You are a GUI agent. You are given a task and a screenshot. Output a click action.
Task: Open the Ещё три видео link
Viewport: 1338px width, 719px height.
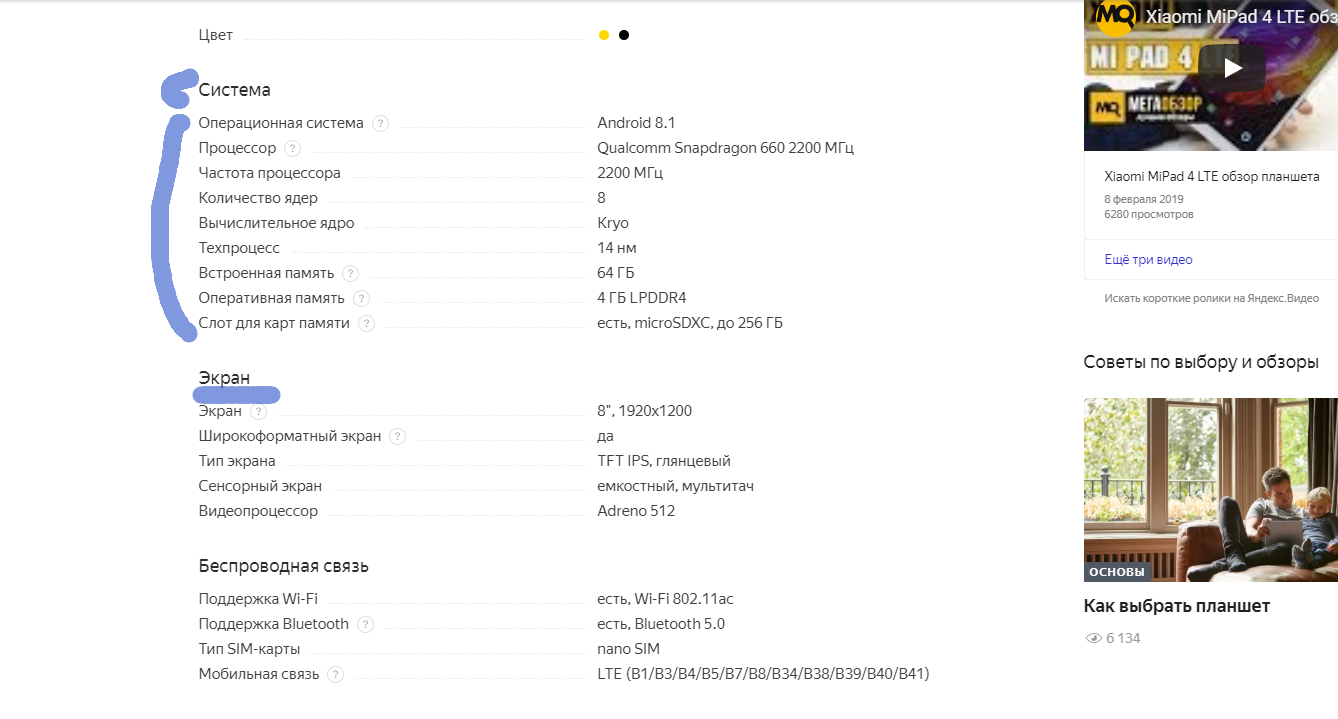coord(1148,260)
